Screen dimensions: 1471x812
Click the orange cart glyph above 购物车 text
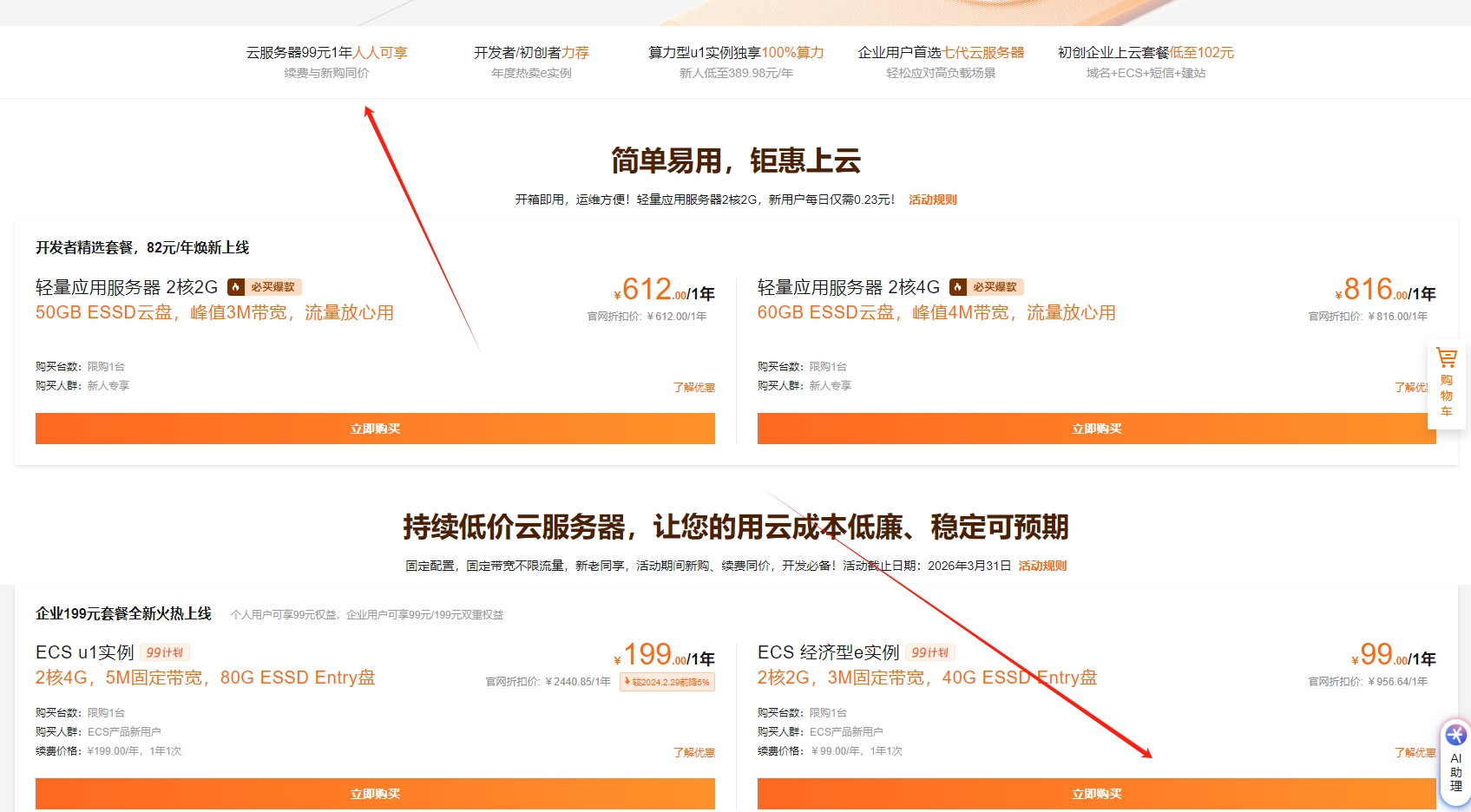(1446, 357)
